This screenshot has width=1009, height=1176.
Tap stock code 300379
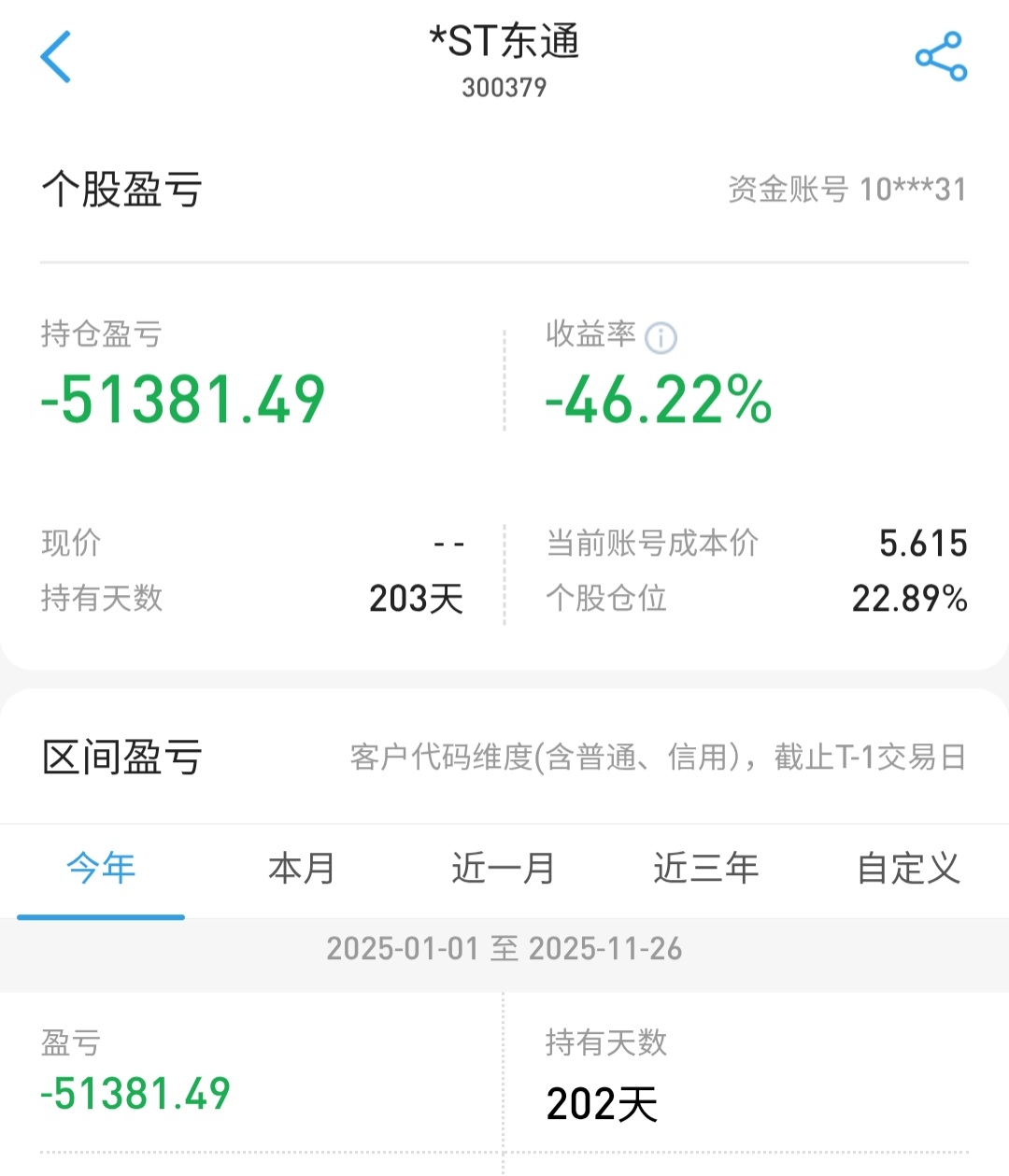tap(504, 88)
